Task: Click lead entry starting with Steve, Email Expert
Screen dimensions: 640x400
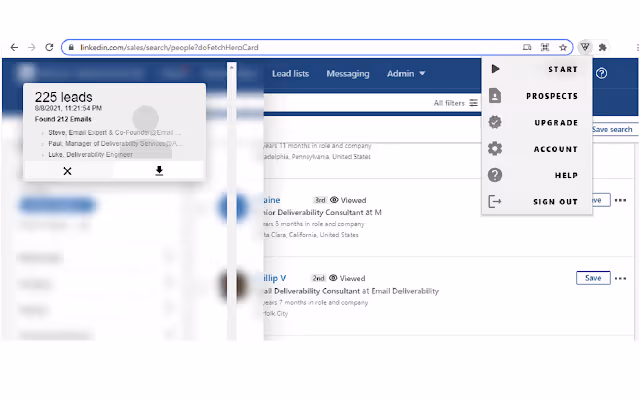Action: (114, 133)
